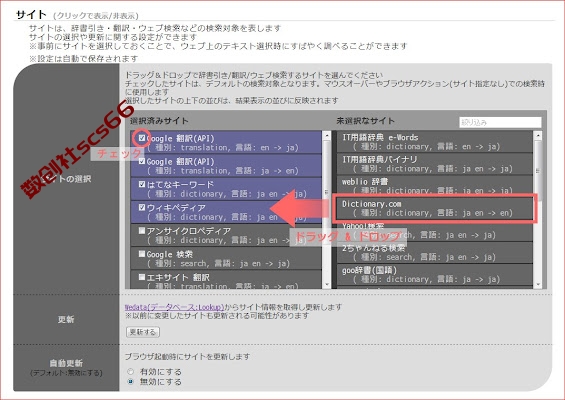Click the 更新する button
Image resolution: width=565 pixels, height=400 pixels.
point(143,332)
